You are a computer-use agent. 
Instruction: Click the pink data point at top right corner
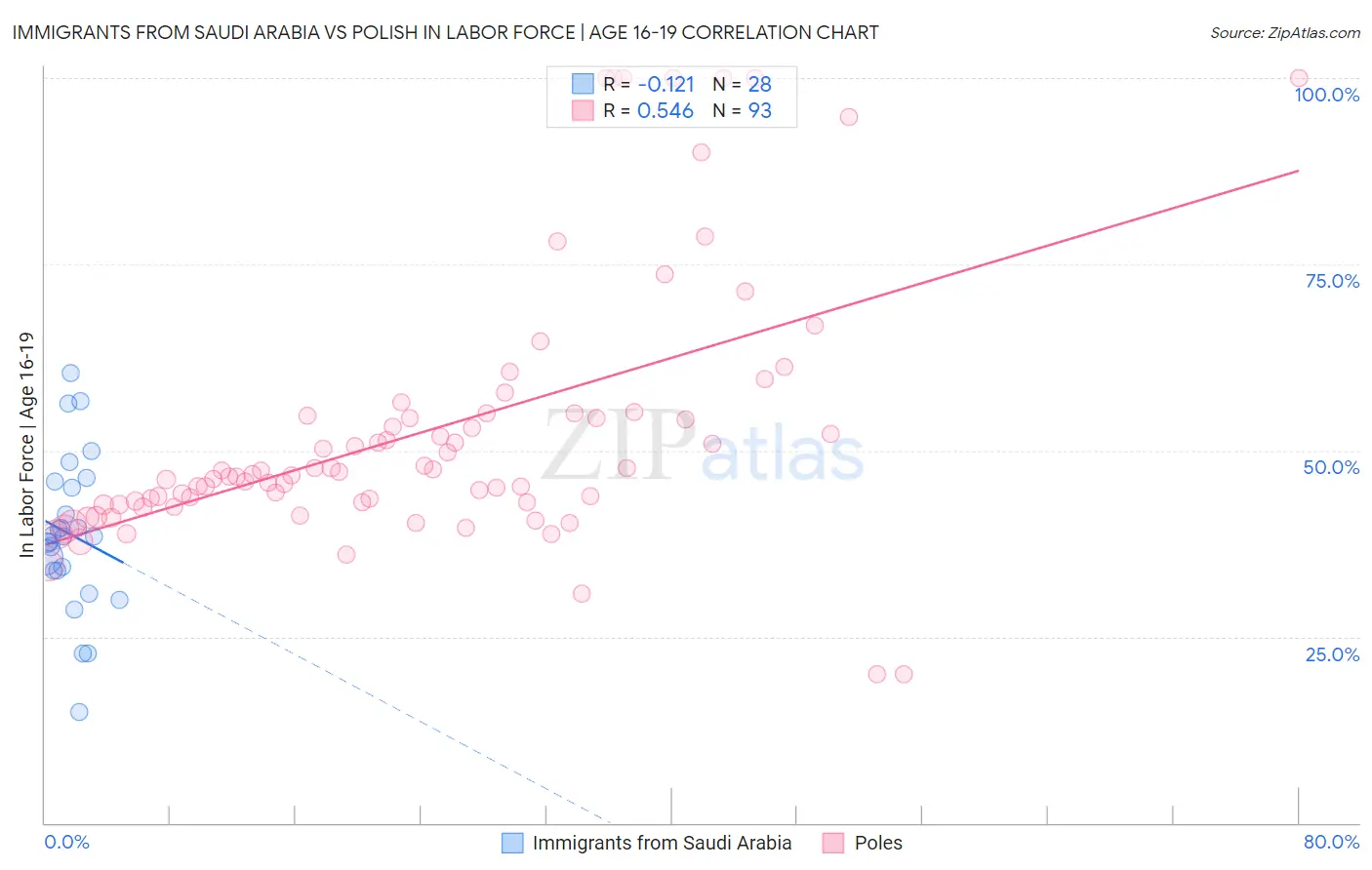point(1299,78)
